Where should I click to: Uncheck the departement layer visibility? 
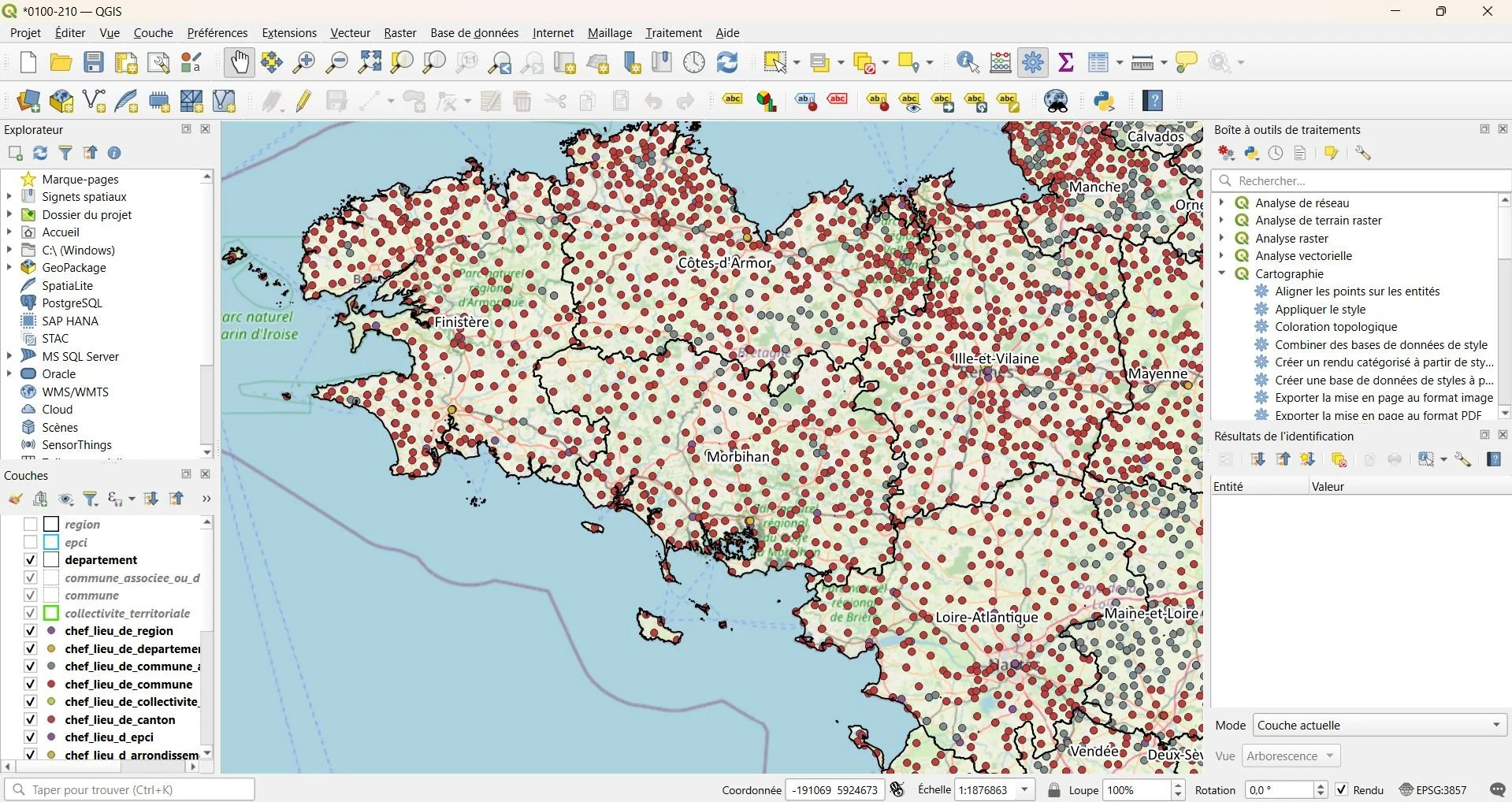point(31,560)
